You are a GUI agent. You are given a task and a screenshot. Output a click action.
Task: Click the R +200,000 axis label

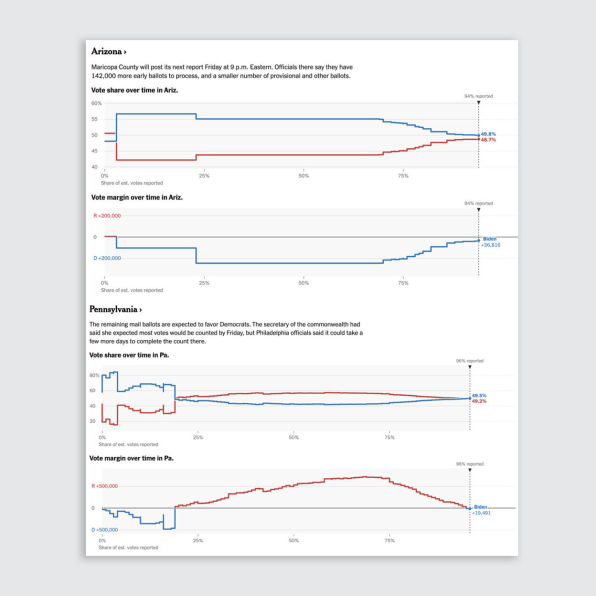(x=107, y=216)
